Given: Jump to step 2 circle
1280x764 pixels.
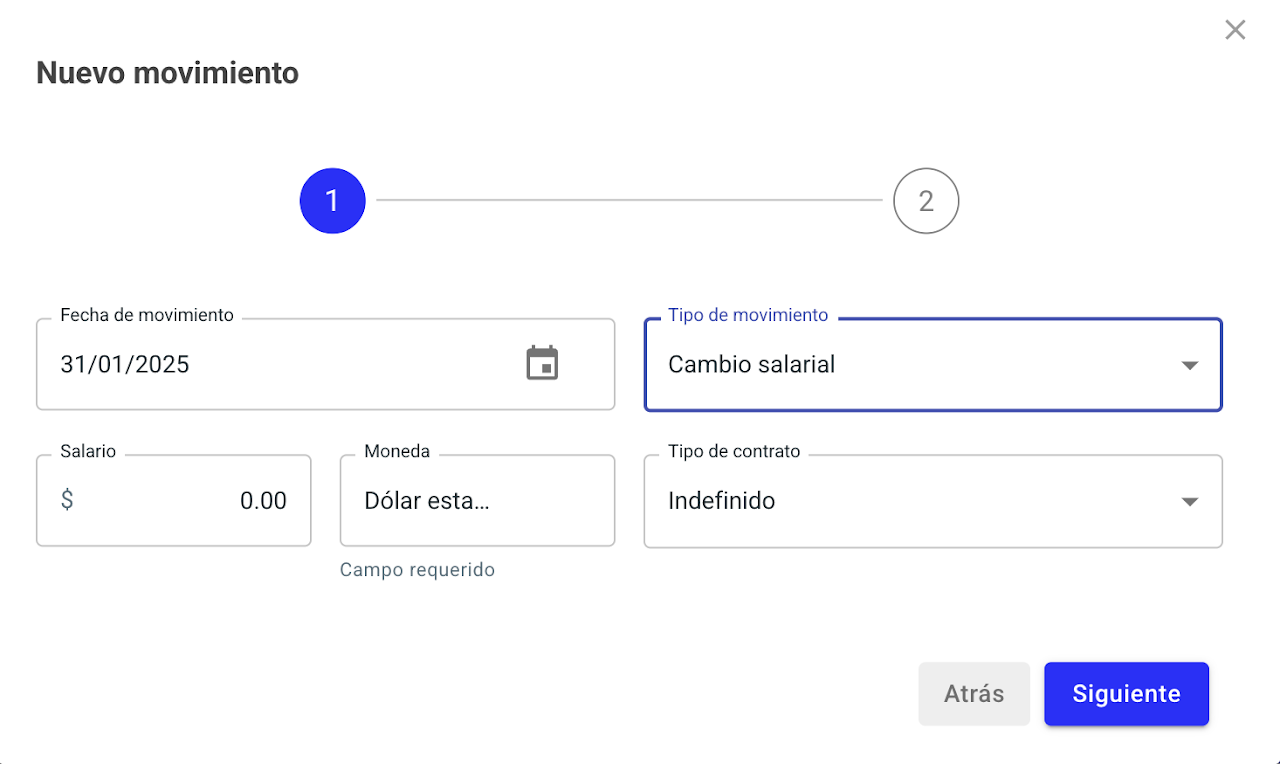Looking at the screenshot, I should pyautogui.click(x=925, y=201).
